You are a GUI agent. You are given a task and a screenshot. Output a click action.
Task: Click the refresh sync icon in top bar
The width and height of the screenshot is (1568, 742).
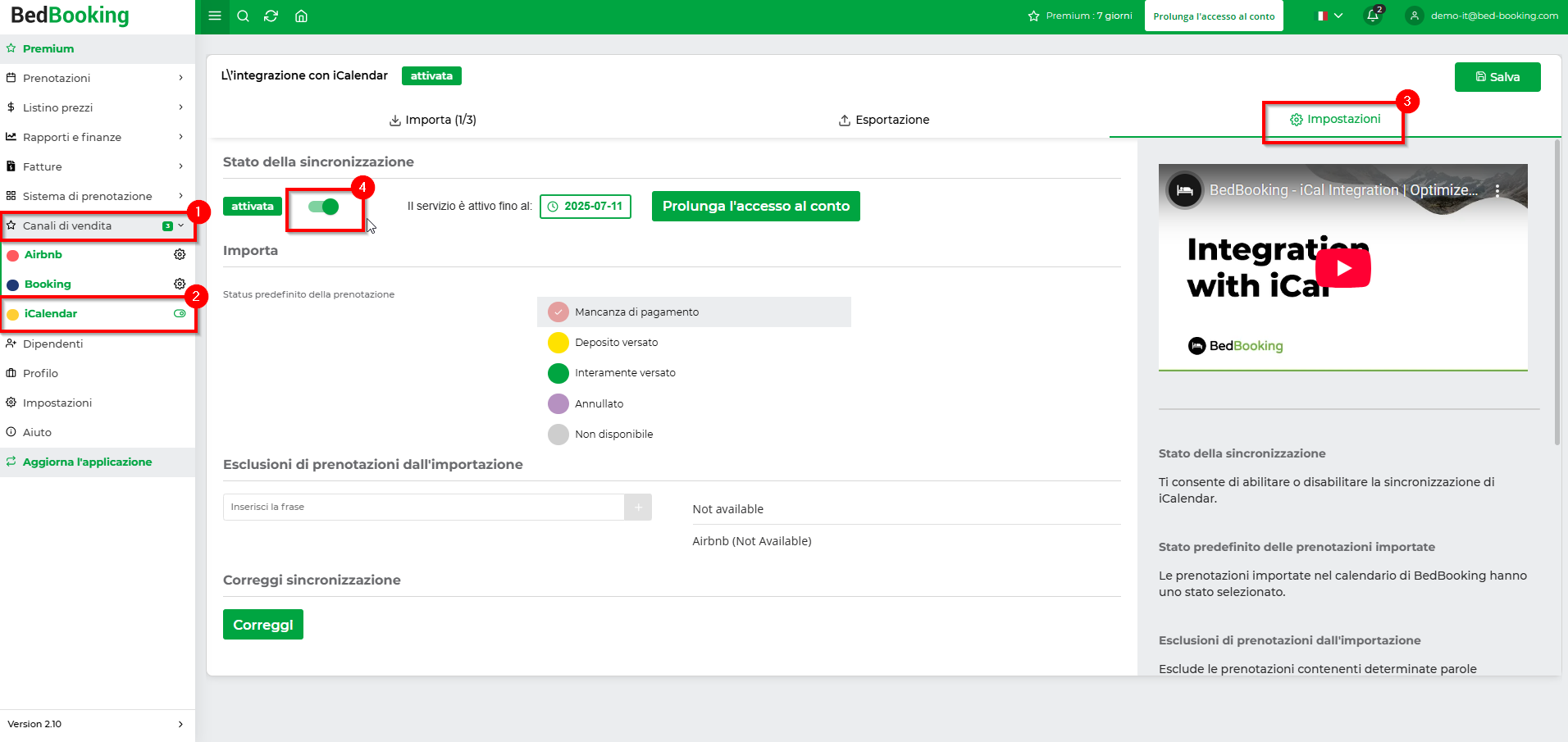[x=271, y=16]
